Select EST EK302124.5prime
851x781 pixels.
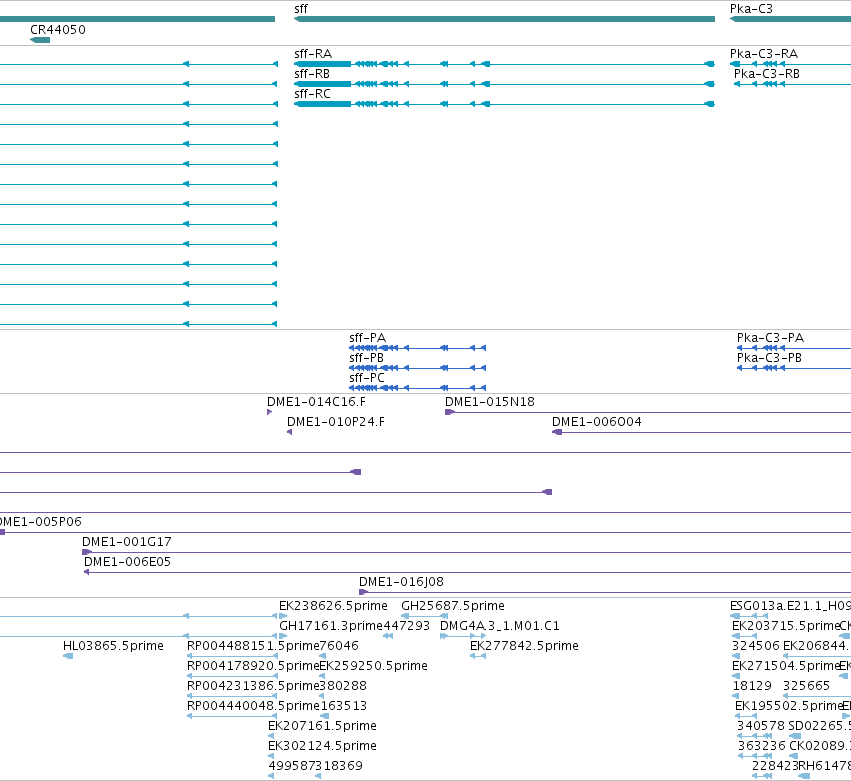pos(322,746)
